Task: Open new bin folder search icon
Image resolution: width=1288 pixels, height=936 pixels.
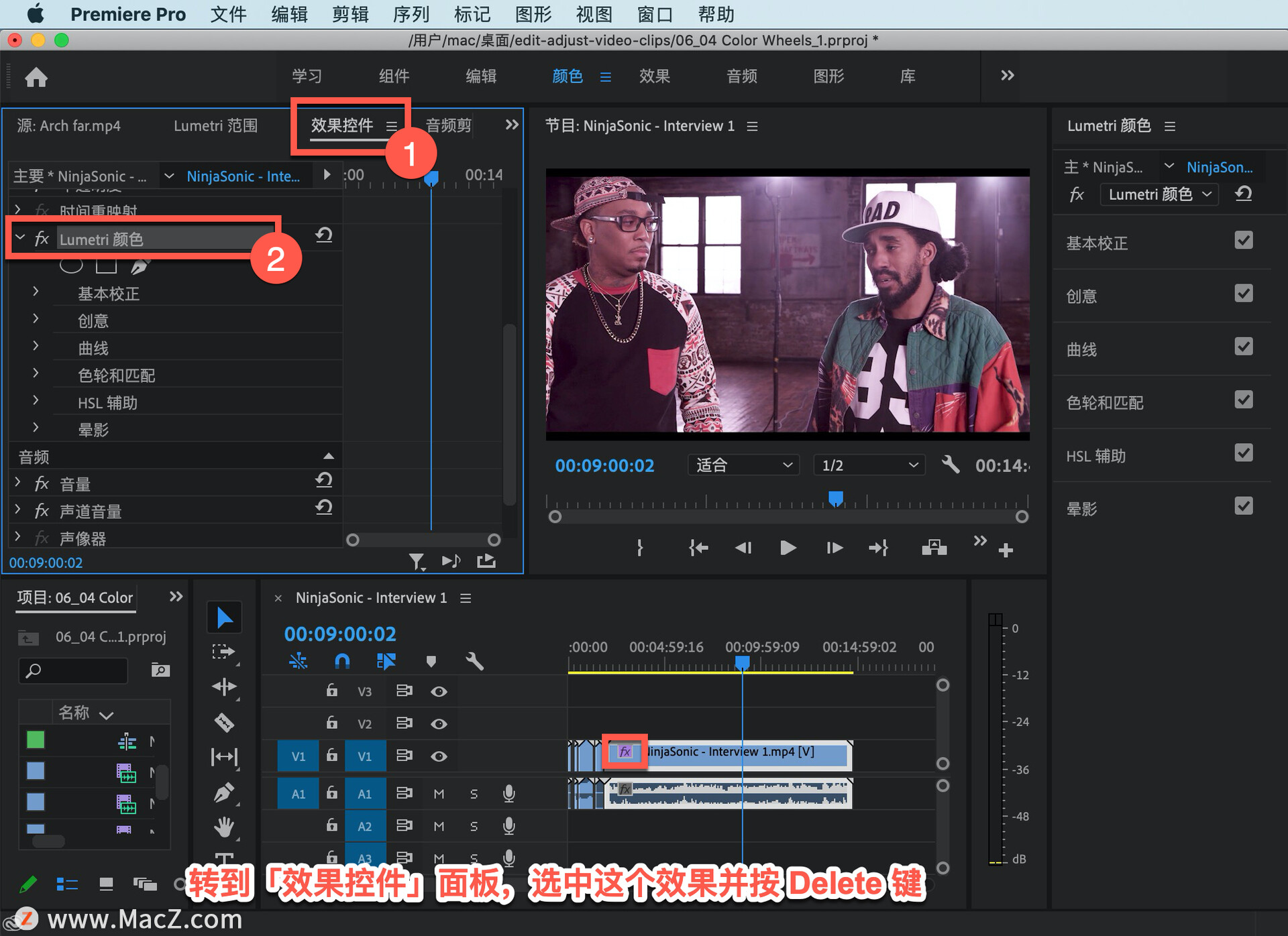Action: pos(160,670)
